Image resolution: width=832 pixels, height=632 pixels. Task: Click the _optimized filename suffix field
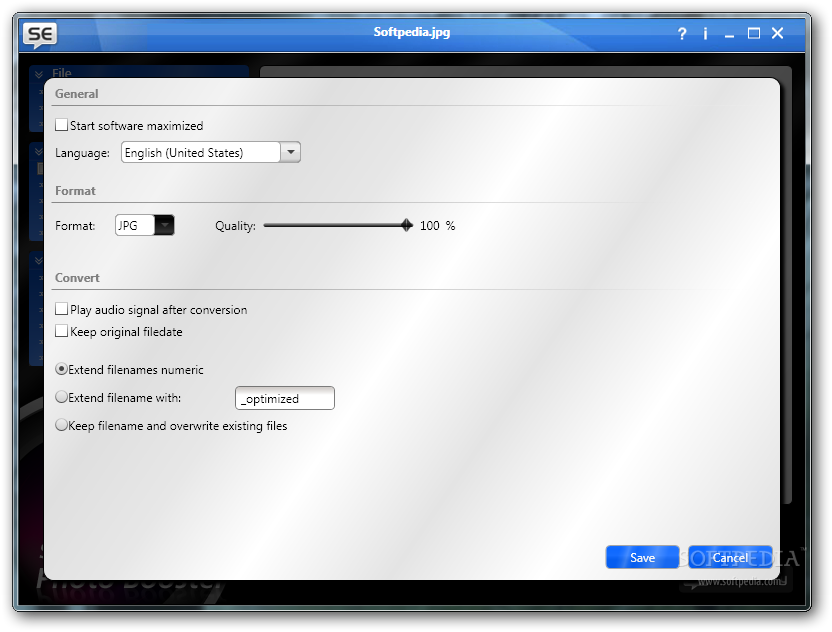click(x=284, y=398)
